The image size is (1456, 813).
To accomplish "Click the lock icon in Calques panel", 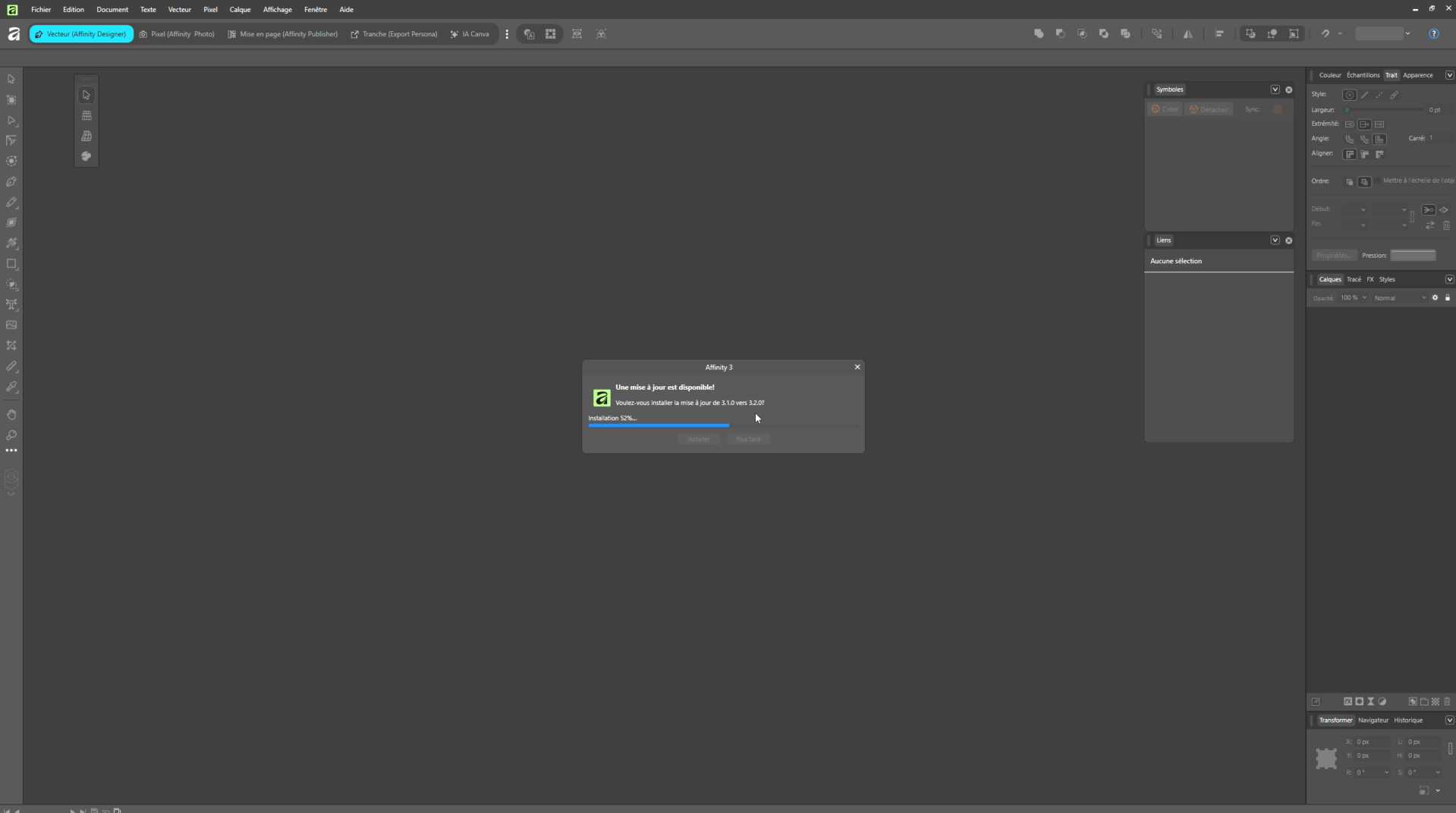I will (1447, 298).
